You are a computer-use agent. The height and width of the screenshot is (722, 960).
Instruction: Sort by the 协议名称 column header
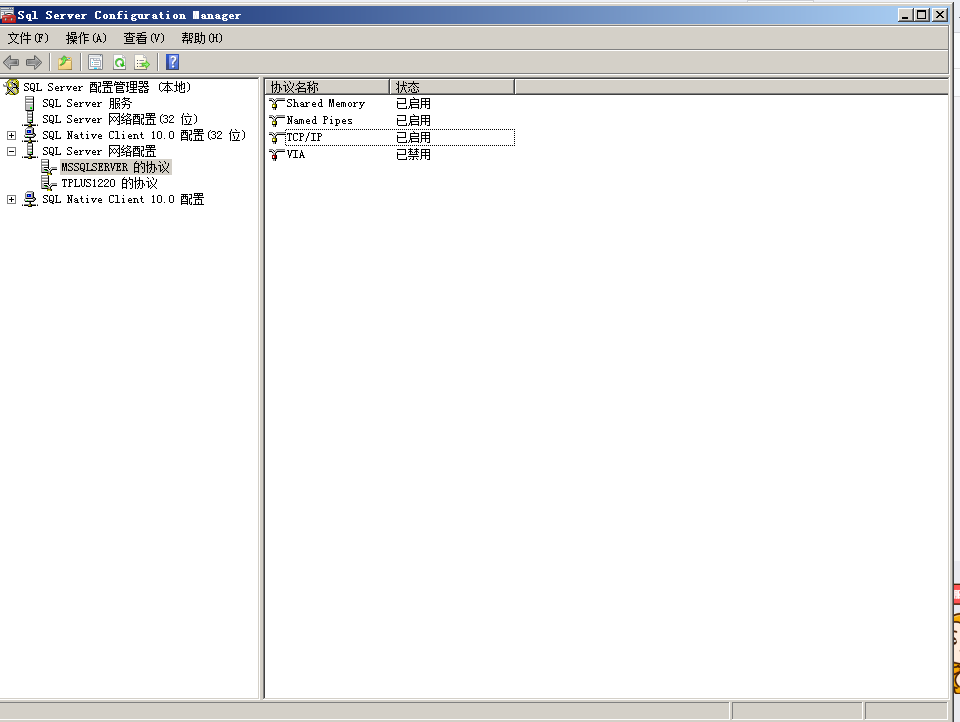(328, 87)
